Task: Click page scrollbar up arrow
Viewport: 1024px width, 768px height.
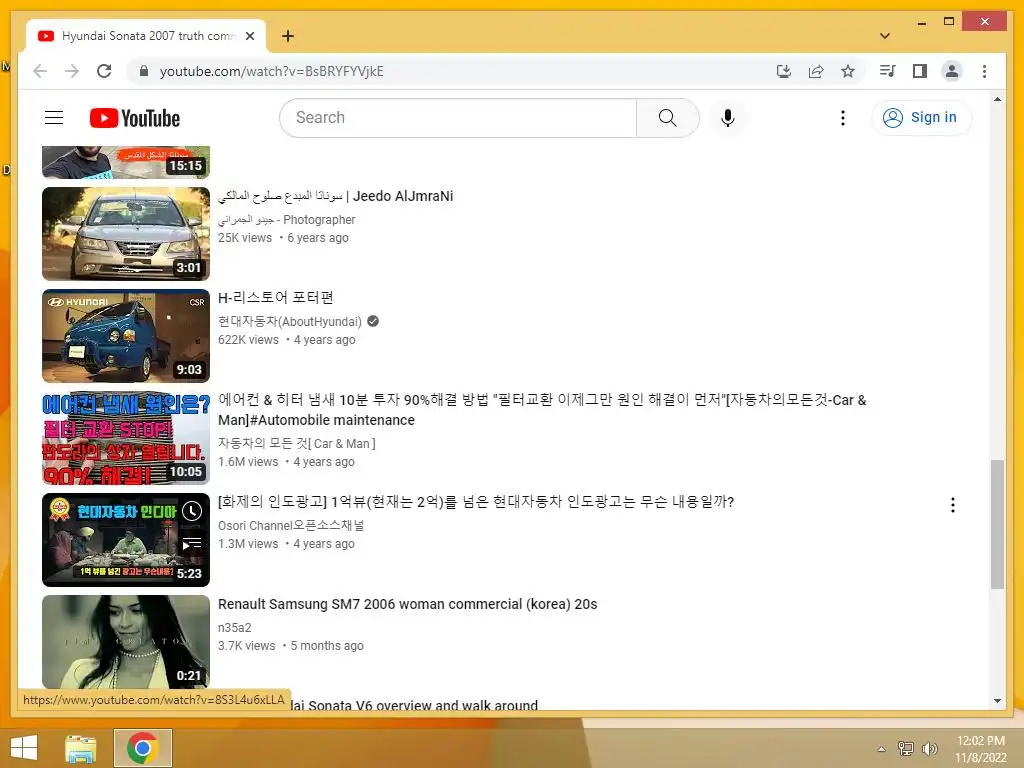Action: point(997,99)
